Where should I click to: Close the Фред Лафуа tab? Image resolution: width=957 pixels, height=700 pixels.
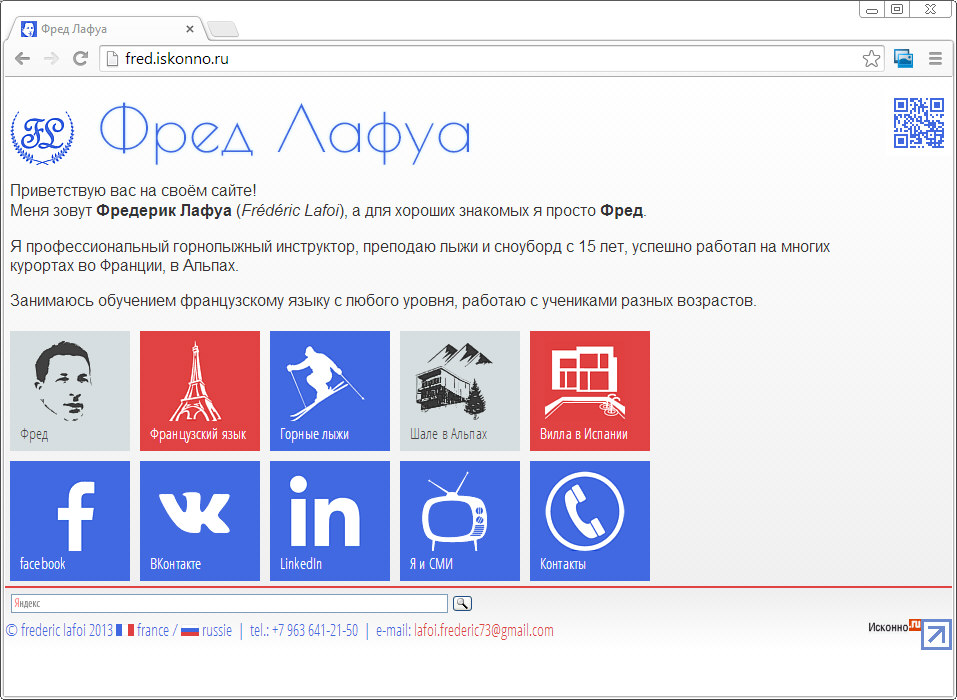coord(190,29)
